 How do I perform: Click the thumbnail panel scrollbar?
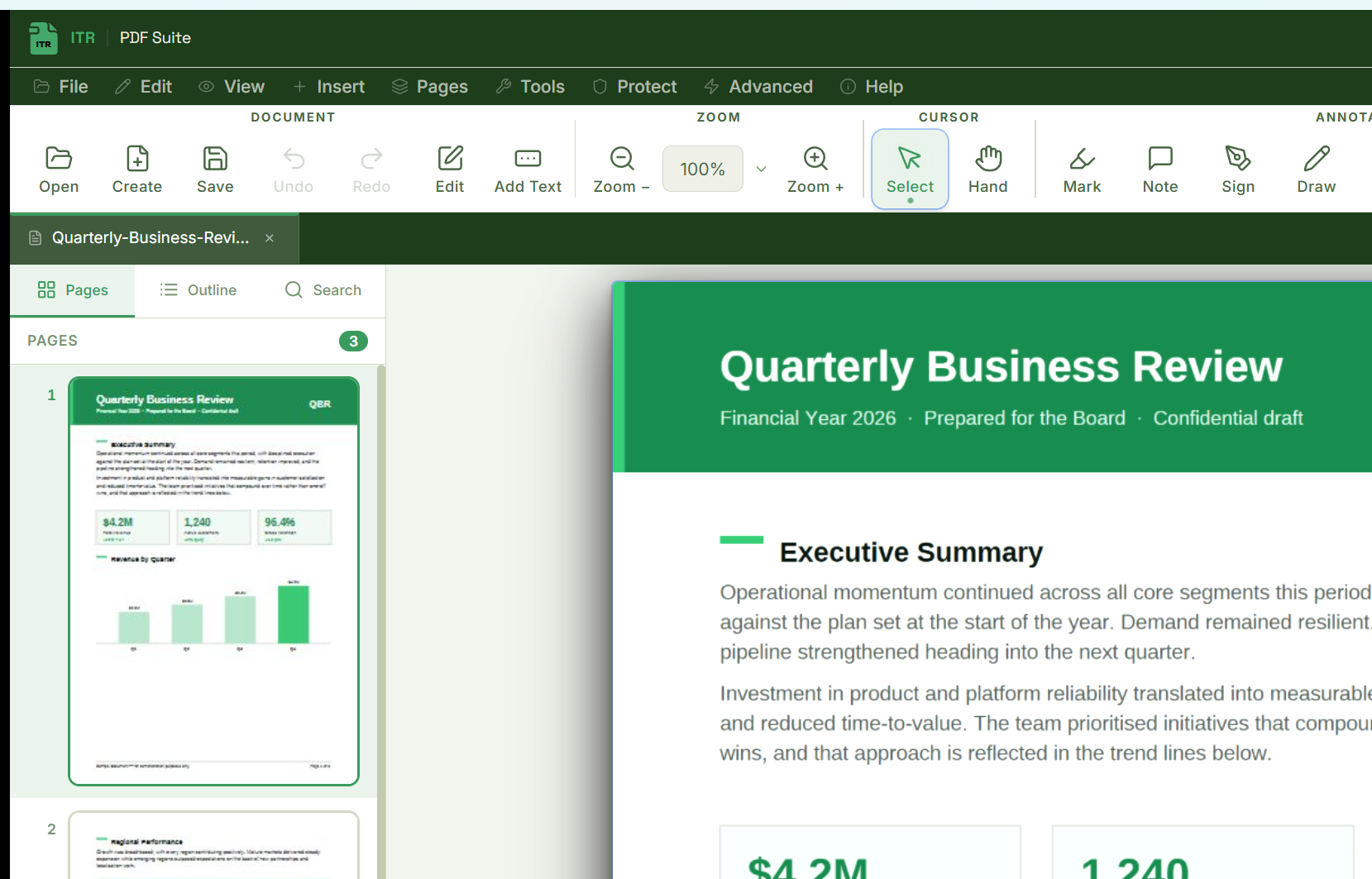pyautogui.click(x=381, y=620)
